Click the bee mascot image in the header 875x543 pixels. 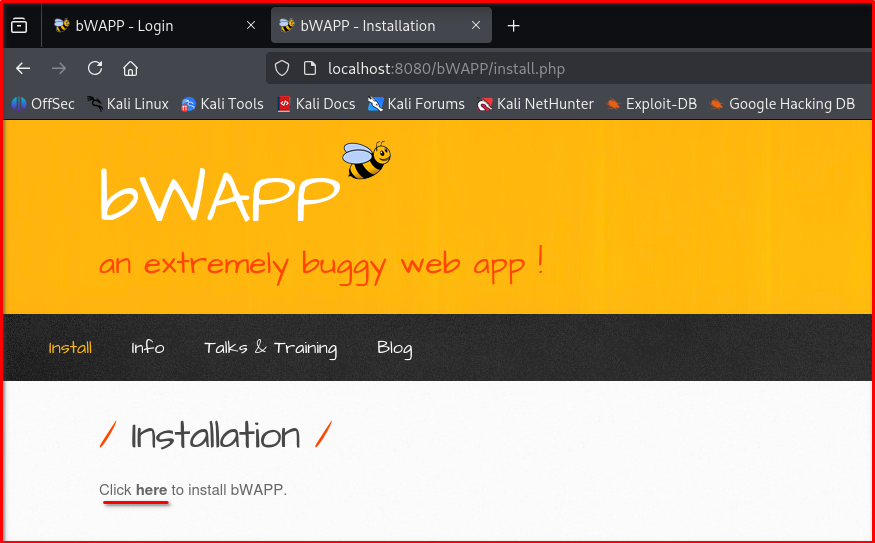coord(367,160)
